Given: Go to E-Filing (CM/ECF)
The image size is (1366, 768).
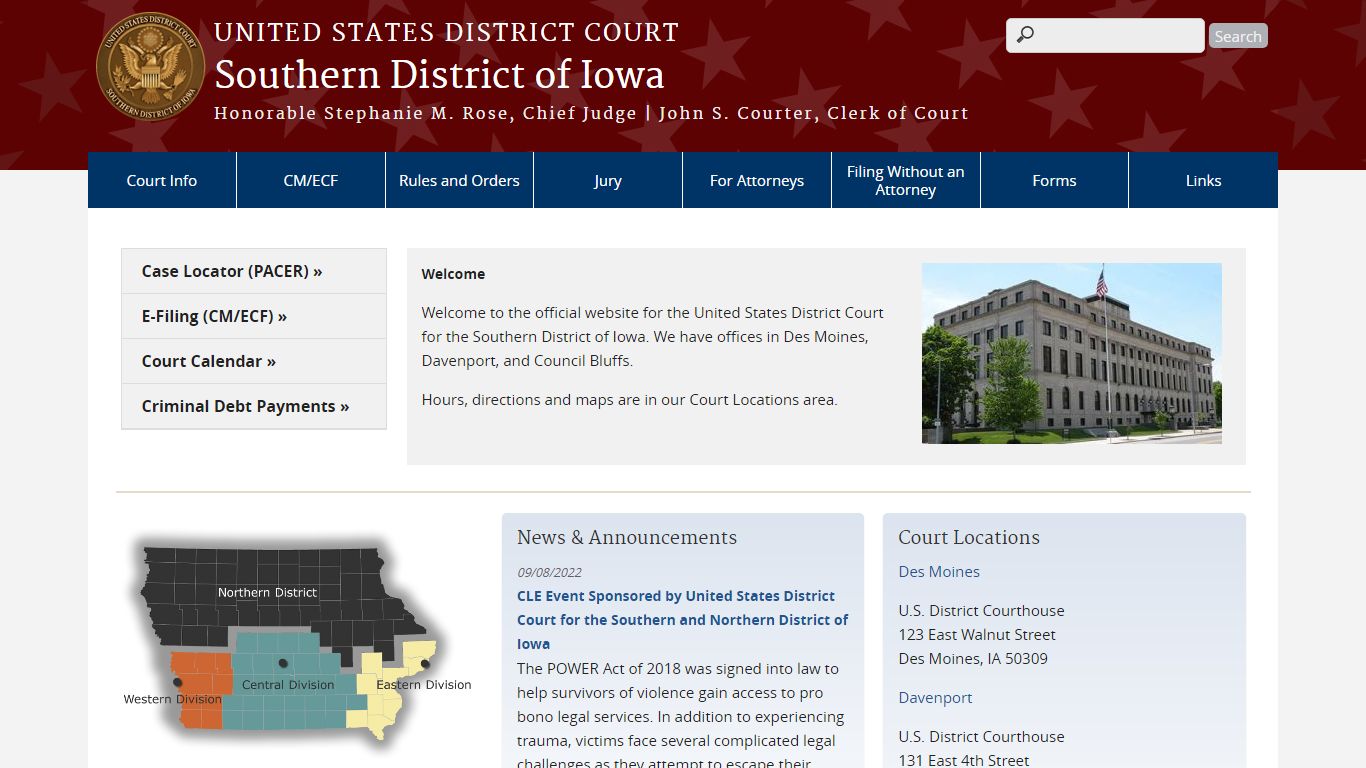Looking at the screenshot, I should [x=254, y=316].
